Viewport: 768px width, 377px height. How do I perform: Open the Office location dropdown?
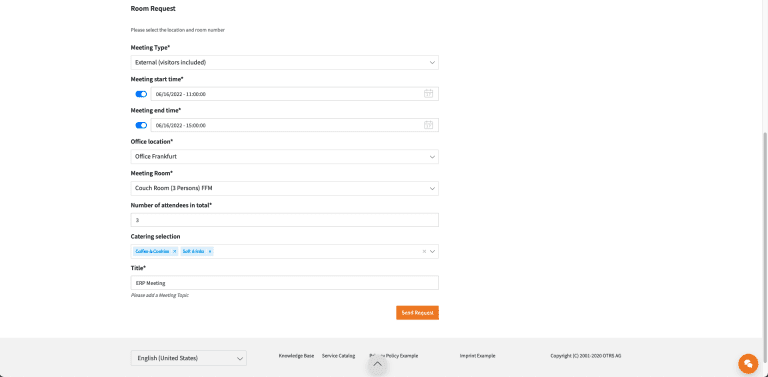[285, 157]
